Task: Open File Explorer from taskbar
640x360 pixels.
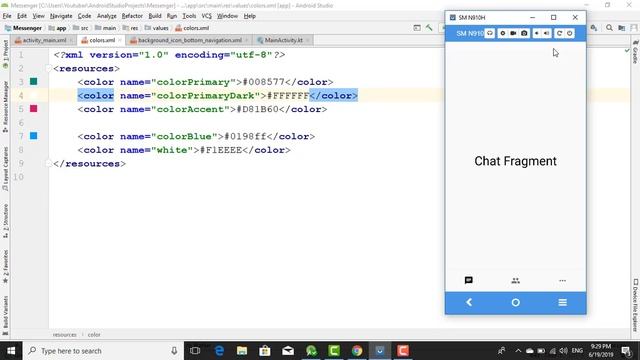Action: pos(242,351)
